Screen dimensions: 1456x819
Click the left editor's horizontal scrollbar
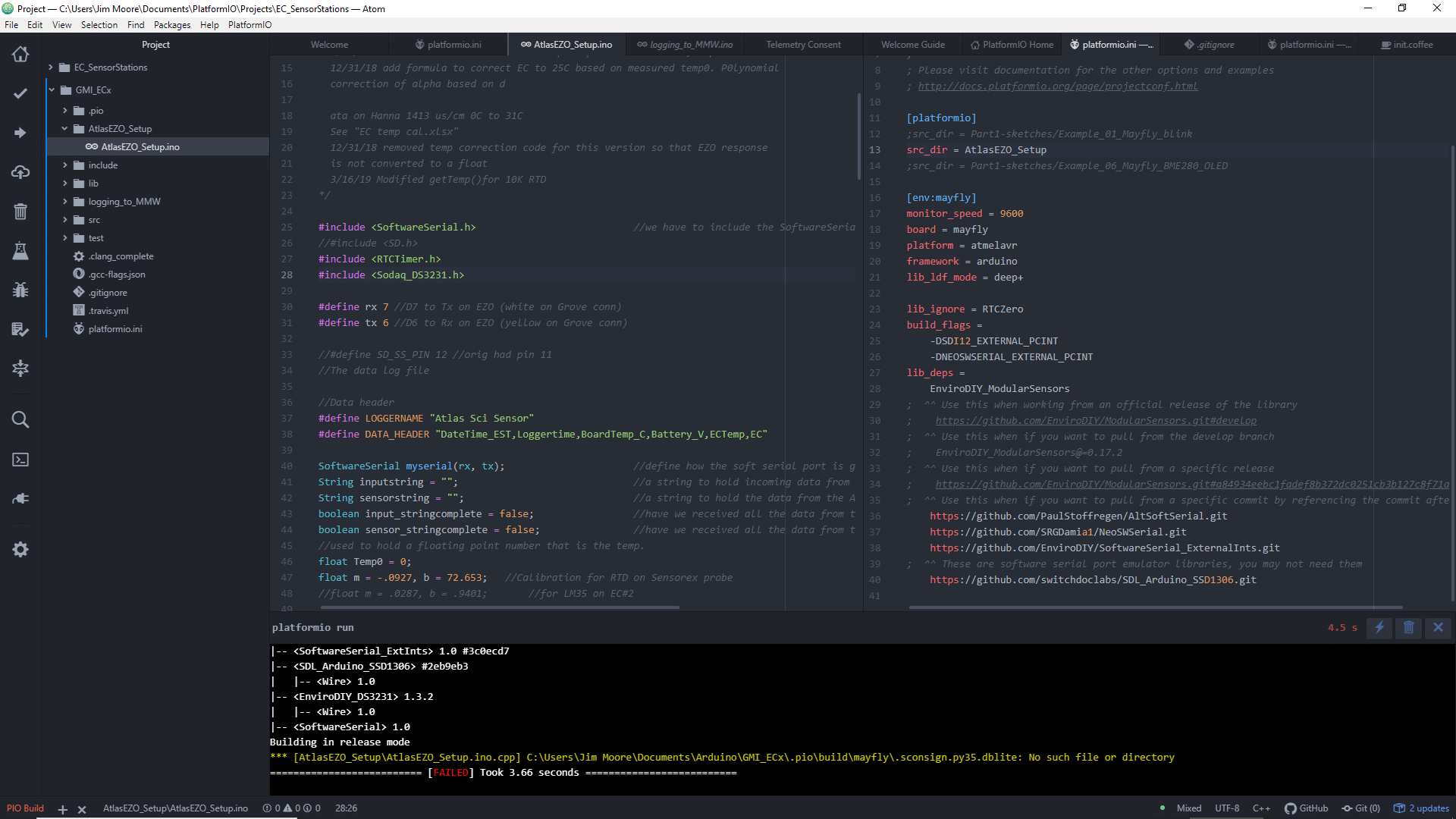pos(500,607)
